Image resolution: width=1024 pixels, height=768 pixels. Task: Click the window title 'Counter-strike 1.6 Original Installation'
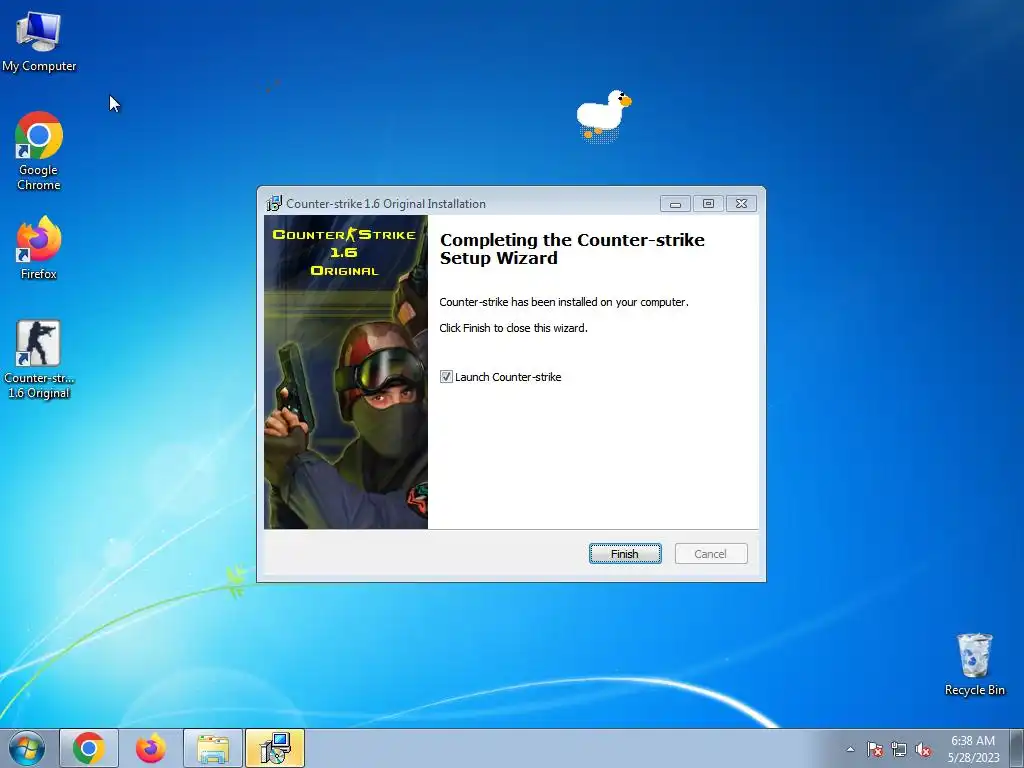point(386,204)
